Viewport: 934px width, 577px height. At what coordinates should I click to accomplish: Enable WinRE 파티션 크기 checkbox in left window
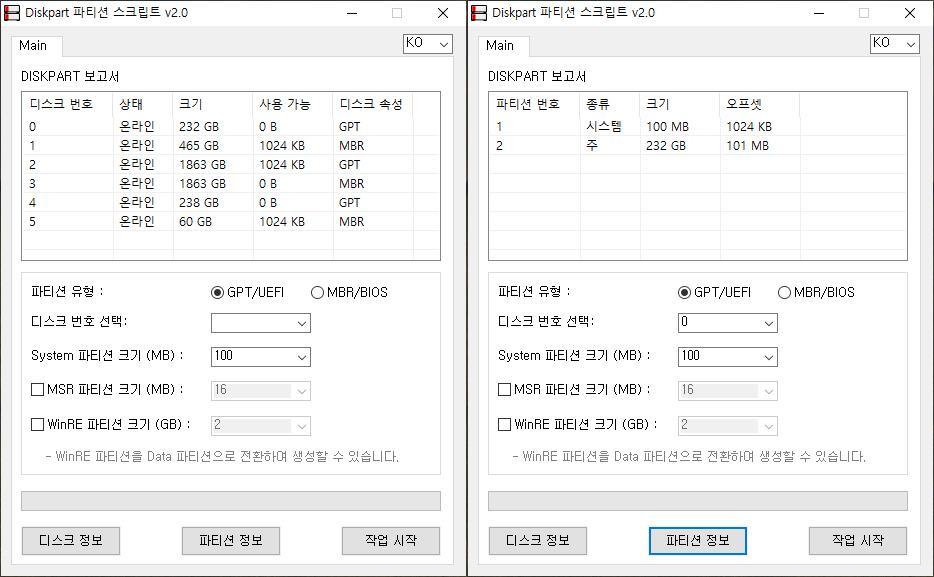(37, 424)
